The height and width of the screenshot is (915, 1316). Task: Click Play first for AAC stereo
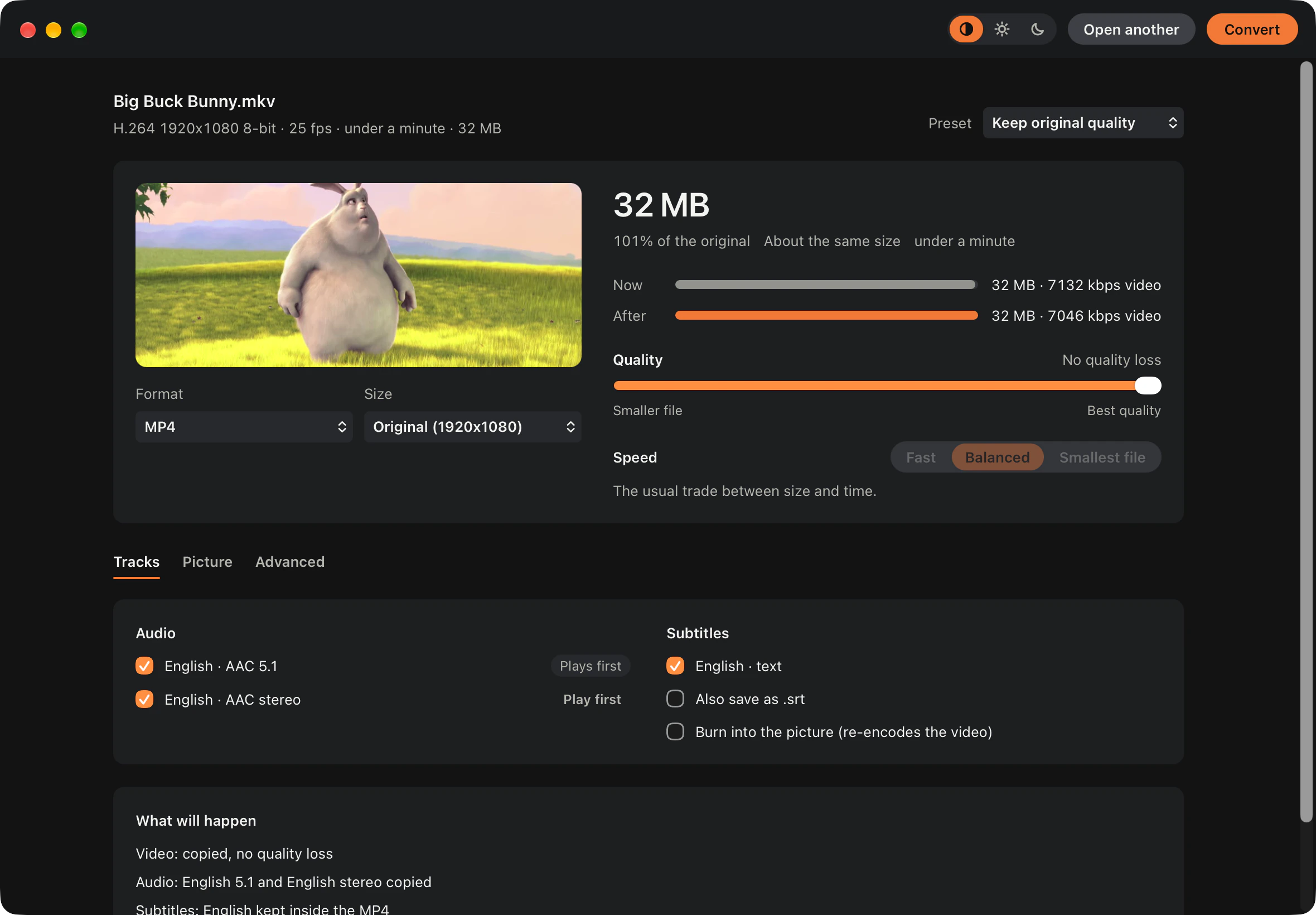(592, 700)
